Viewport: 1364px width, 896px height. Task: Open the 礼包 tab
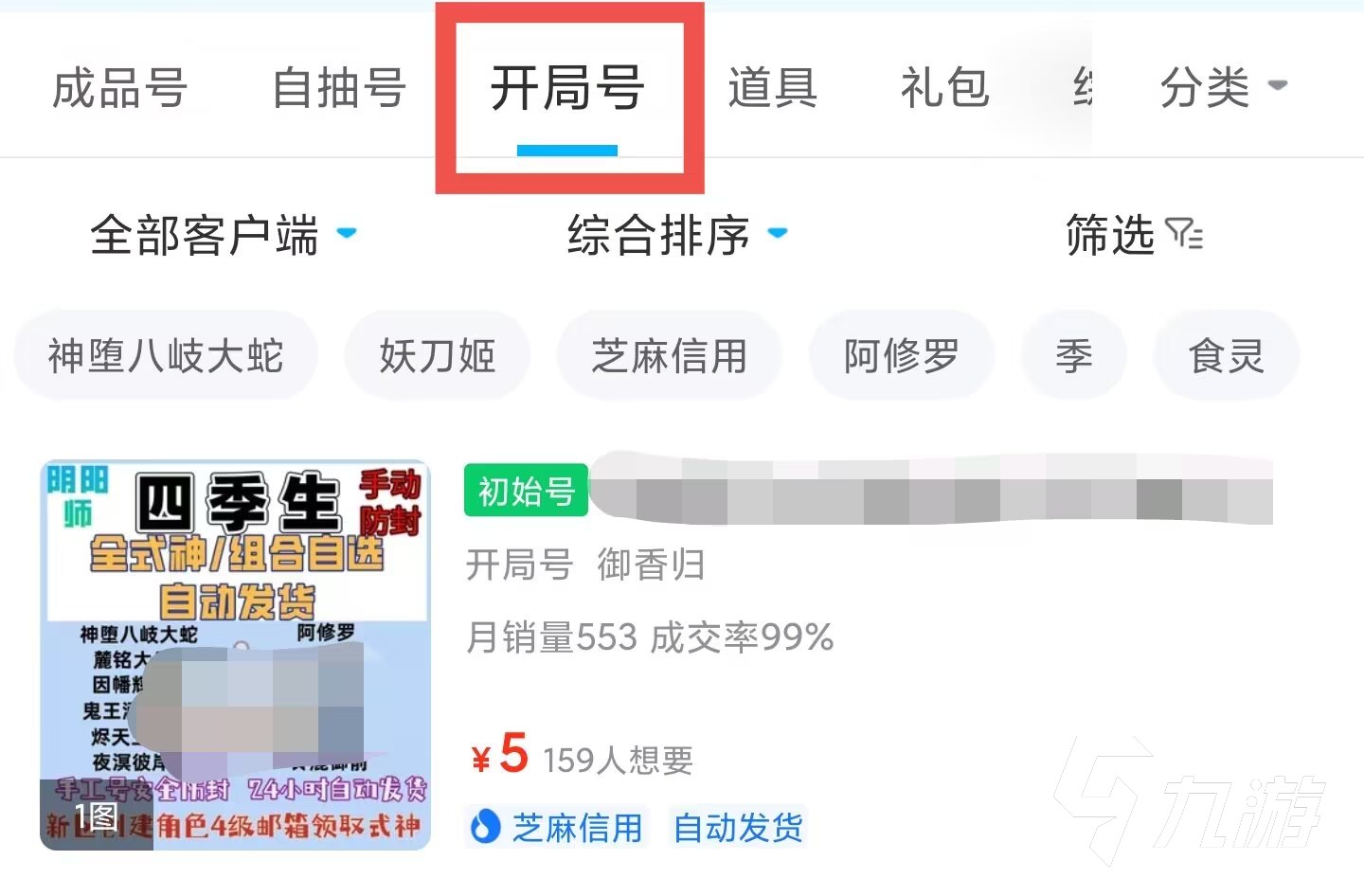(945, 88)
